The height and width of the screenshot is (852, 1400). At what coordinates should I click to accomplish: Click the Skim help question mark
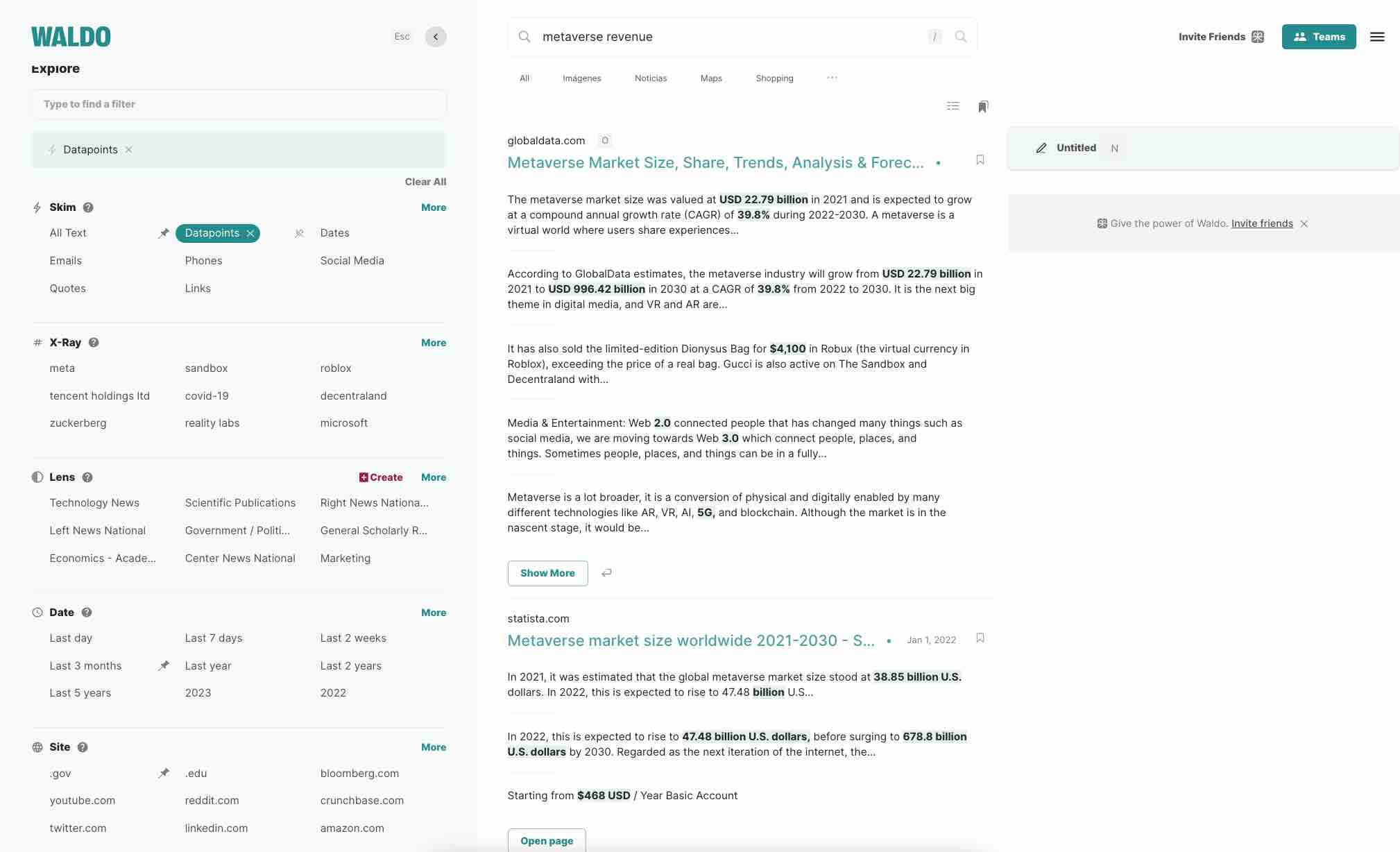tap(88, 207)
